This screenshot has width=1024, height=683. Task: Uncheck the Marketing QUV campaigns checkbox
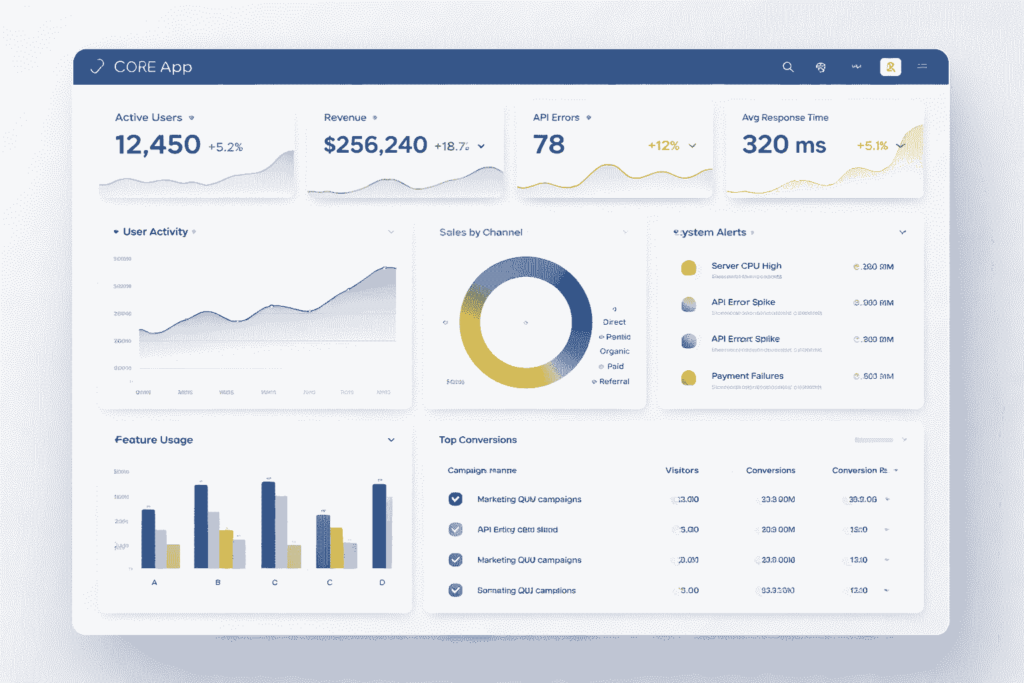pos(455,499)
